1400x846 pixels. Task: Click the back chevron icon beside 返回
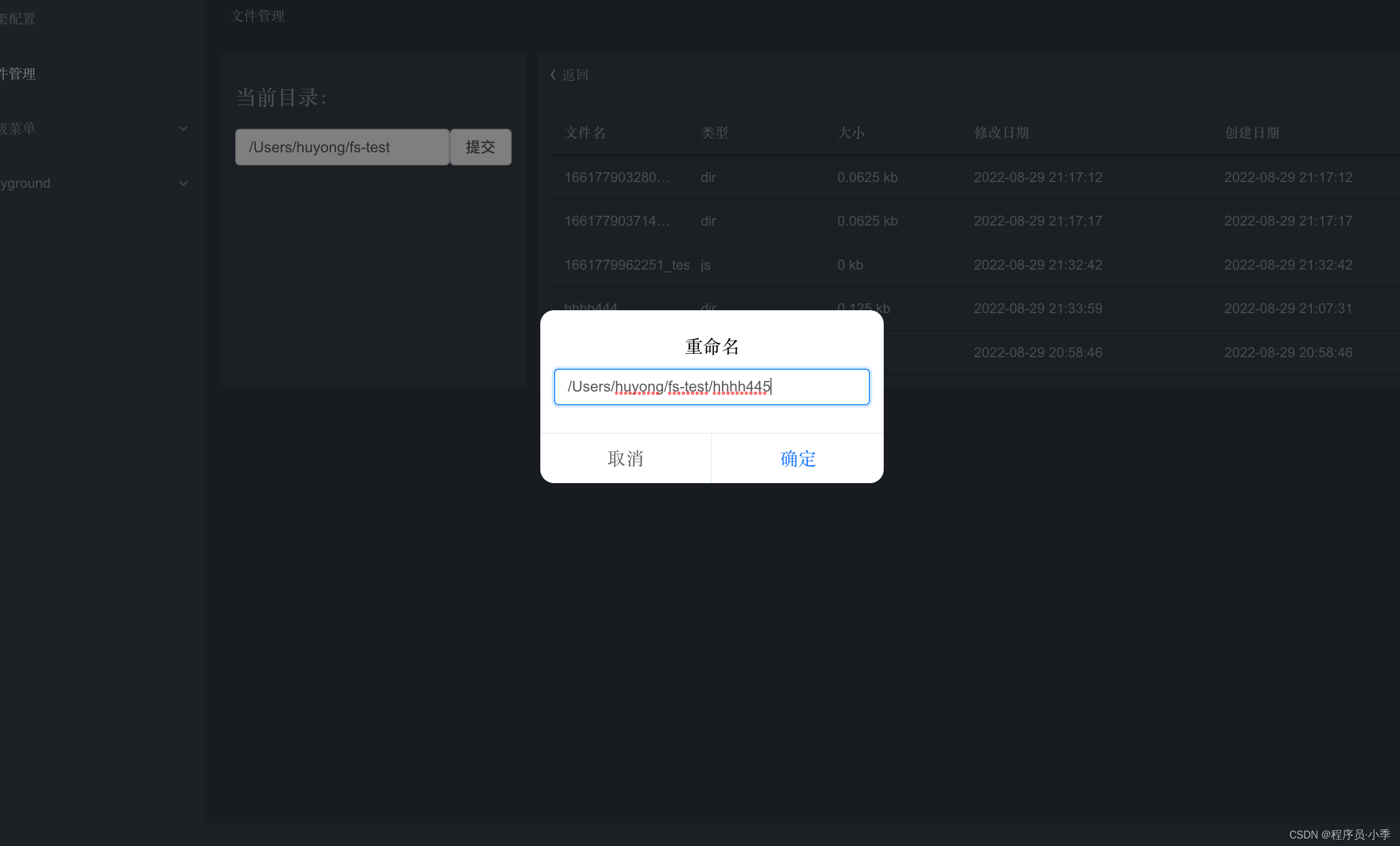click(x=553, y=75)
